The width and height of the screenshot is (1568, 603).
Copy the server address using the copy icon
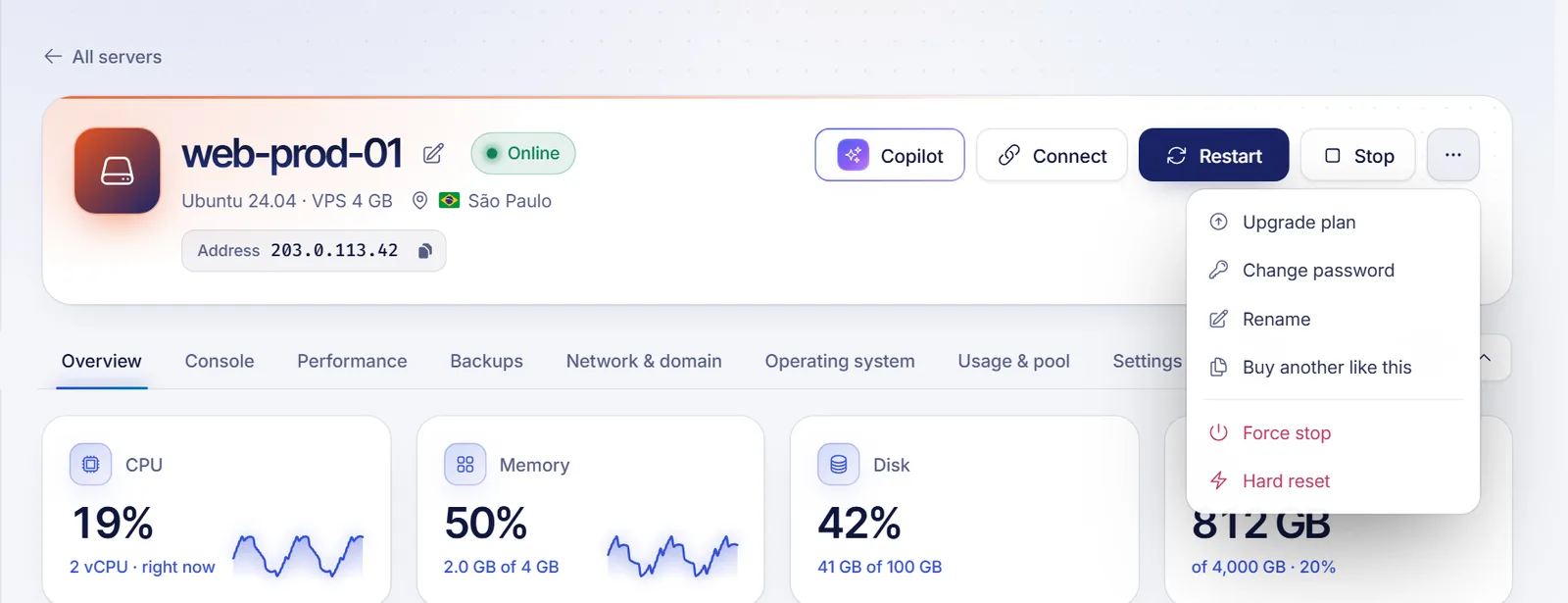425,251
